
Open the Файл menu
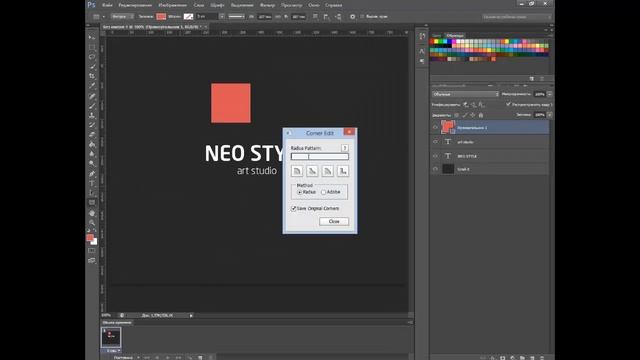click(107, 5)
